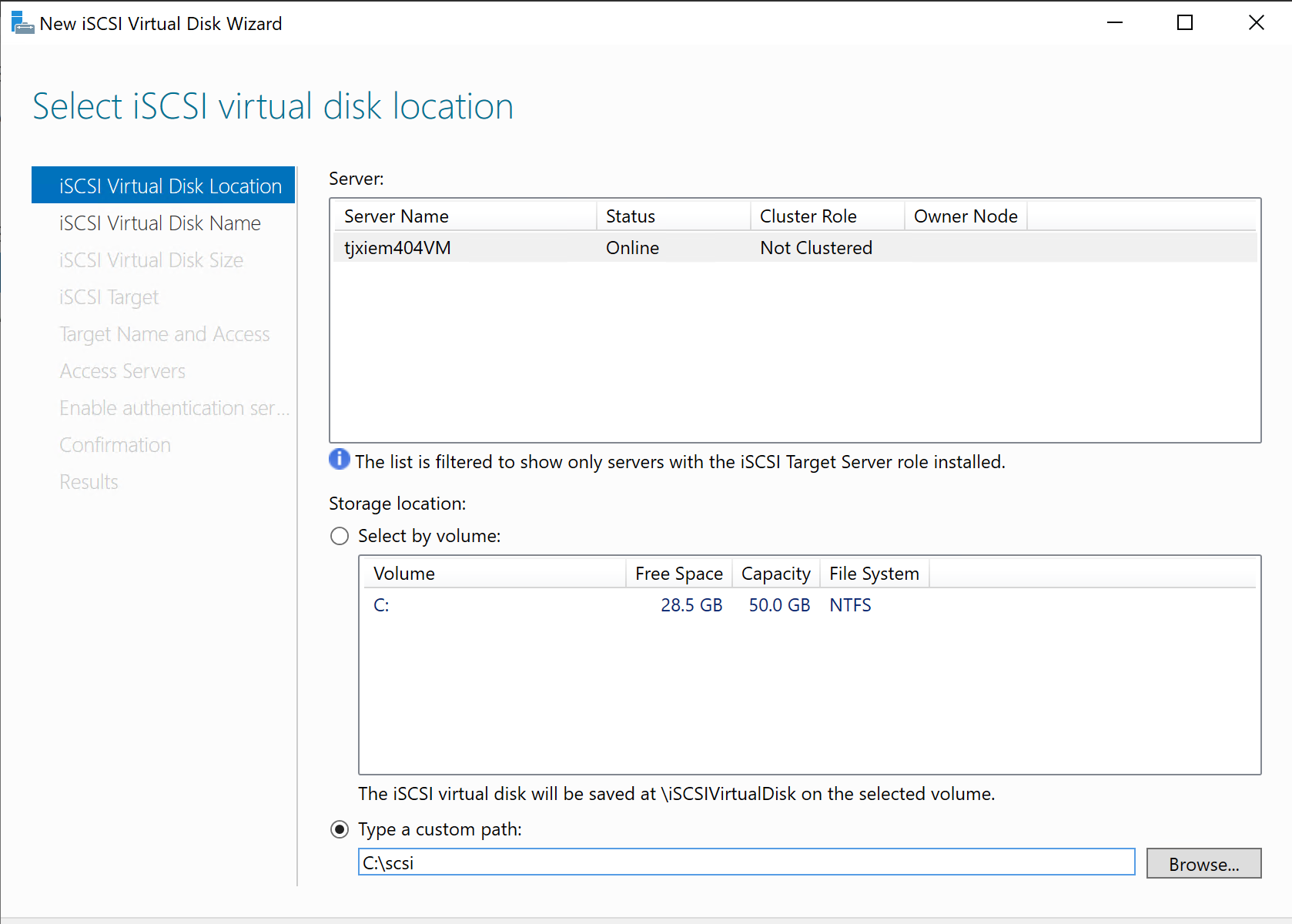
Task: Click the File System column header
Action: coord(874,574)
